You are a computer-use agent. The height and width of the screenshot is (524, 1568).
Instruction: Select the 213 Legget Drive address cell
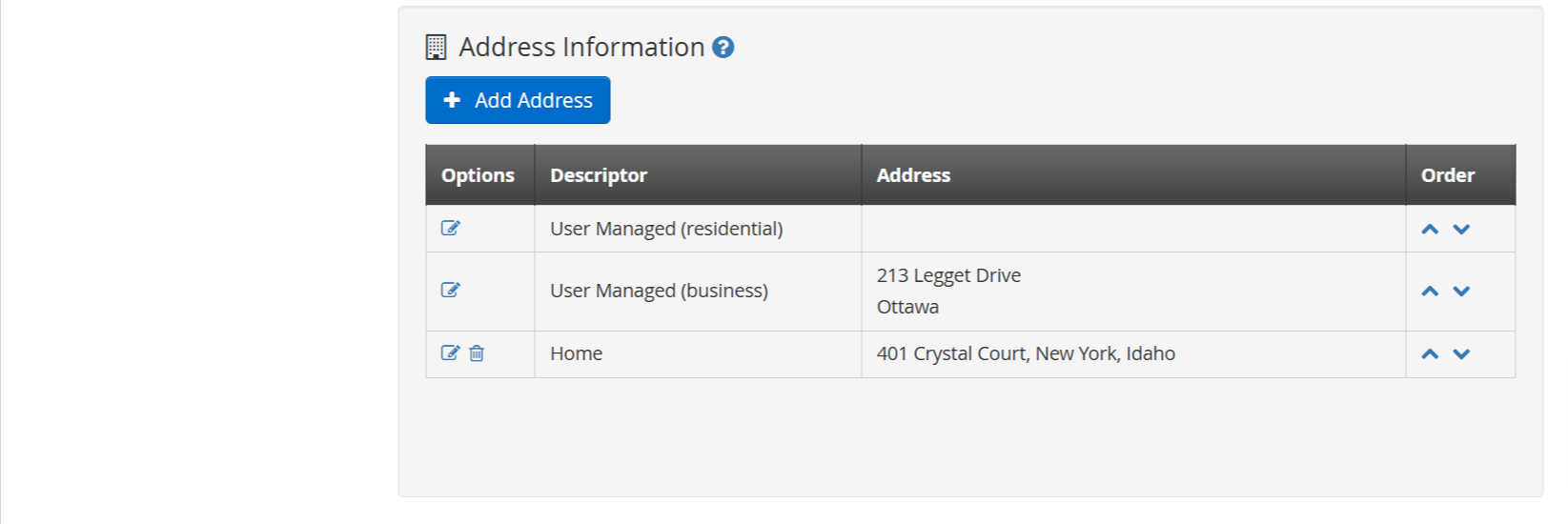click(1133, 292)
